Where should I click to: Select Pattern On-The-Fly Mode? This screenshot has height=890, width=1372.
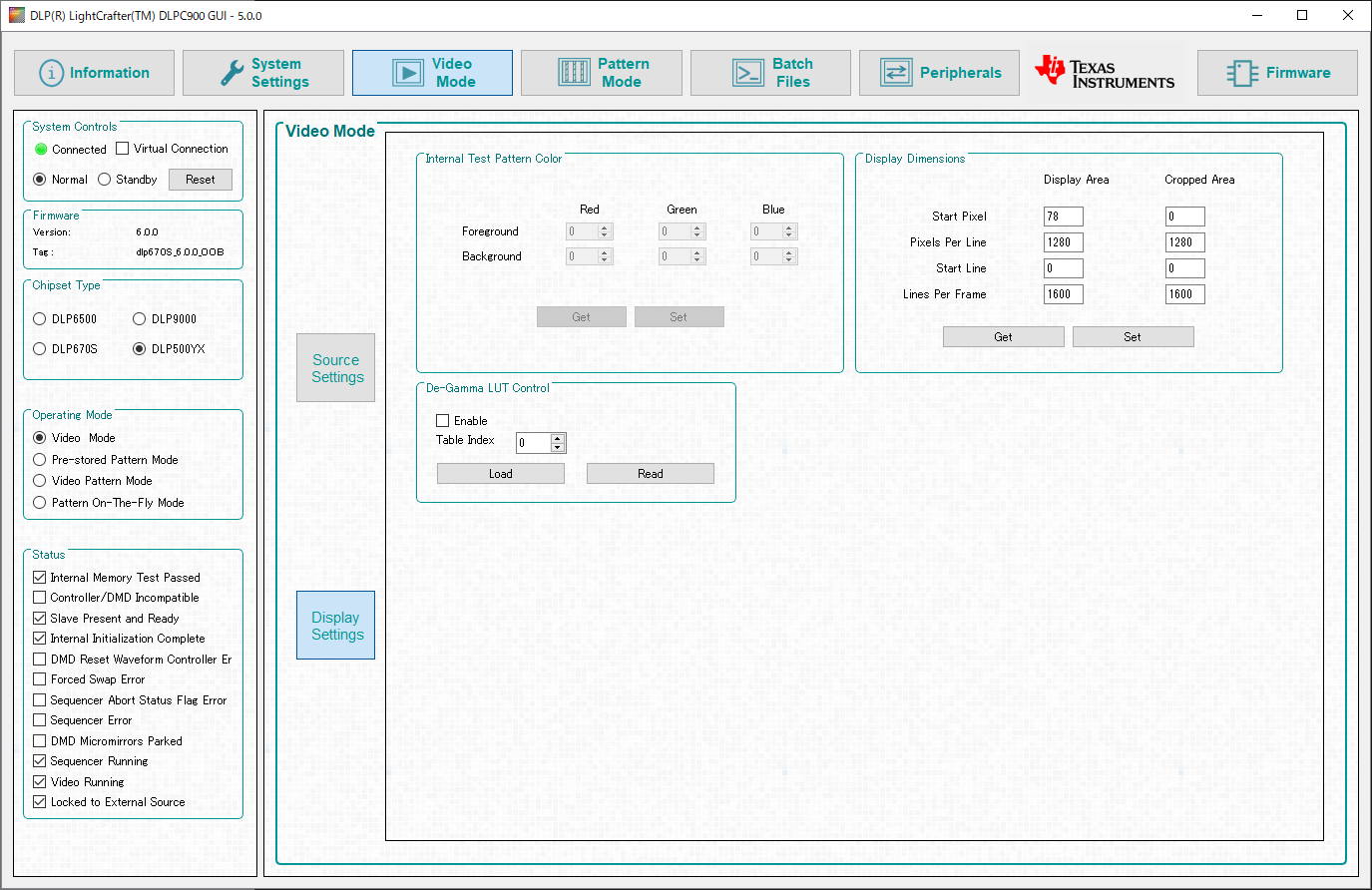[x=40, y=503]
